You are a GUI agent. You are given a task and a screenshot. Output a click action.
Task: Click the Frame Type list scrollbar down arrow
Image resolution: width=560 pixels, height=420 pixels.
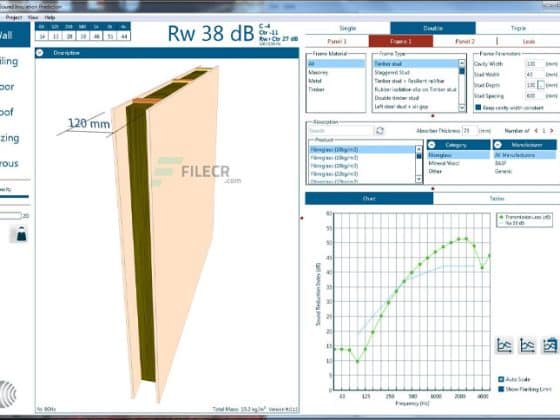click(x=462, y=108)
